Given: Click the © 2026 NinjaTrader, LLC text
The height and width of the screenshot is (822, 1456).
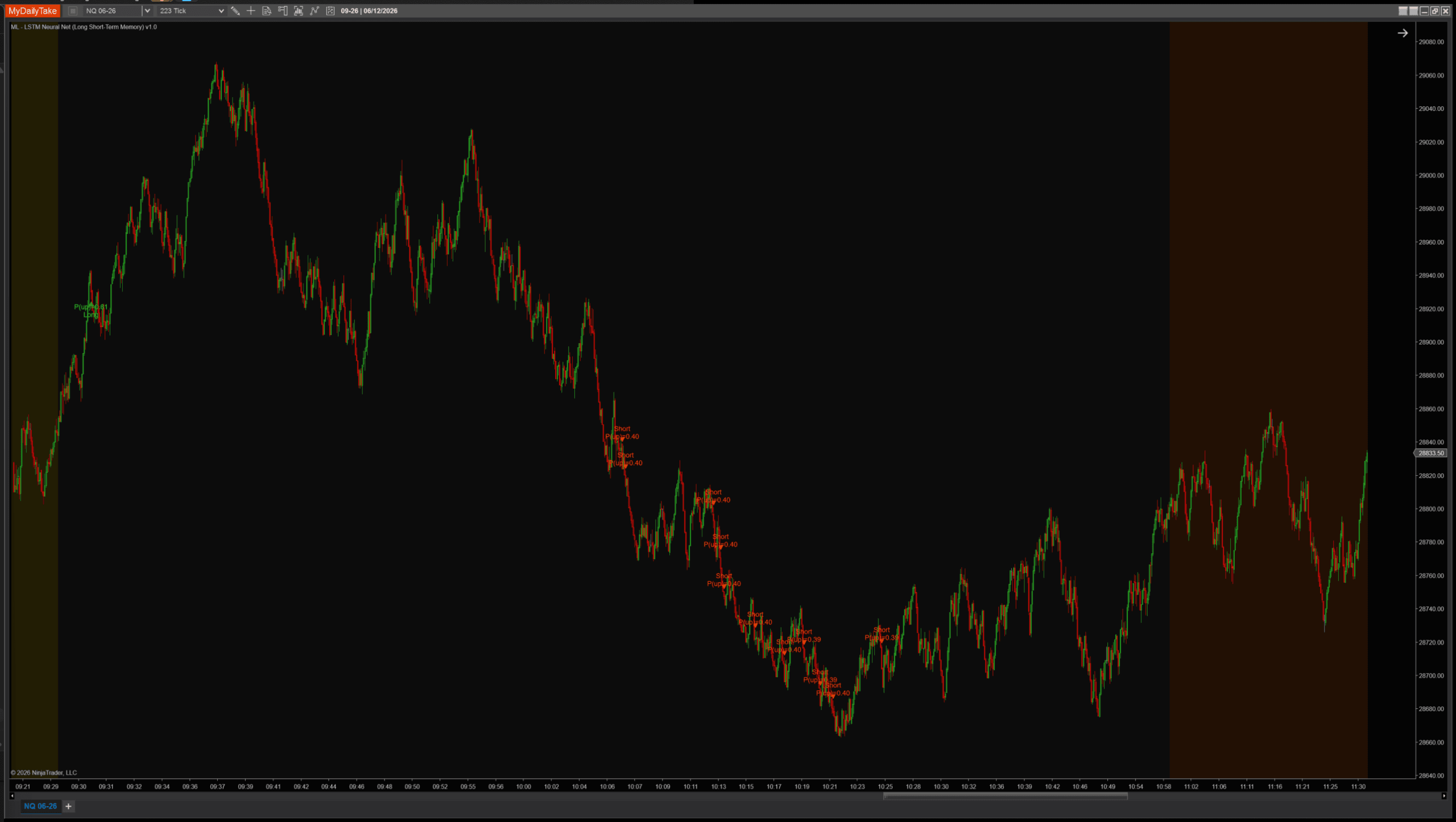Looking at the screenshot, I should (x=44, y=773).
